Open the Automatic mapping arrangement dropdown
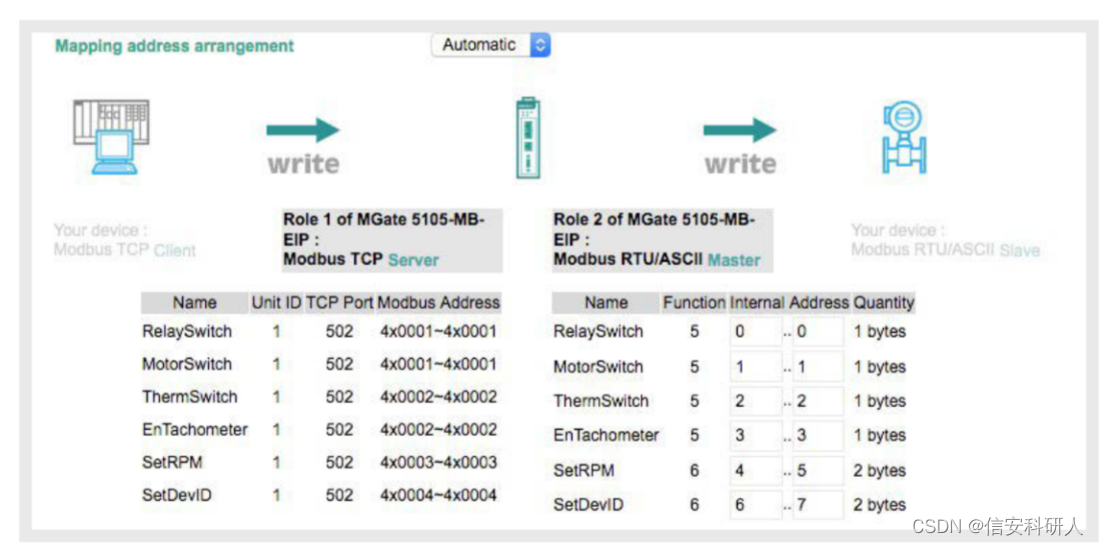The image size is (1099, 546). 491,45
